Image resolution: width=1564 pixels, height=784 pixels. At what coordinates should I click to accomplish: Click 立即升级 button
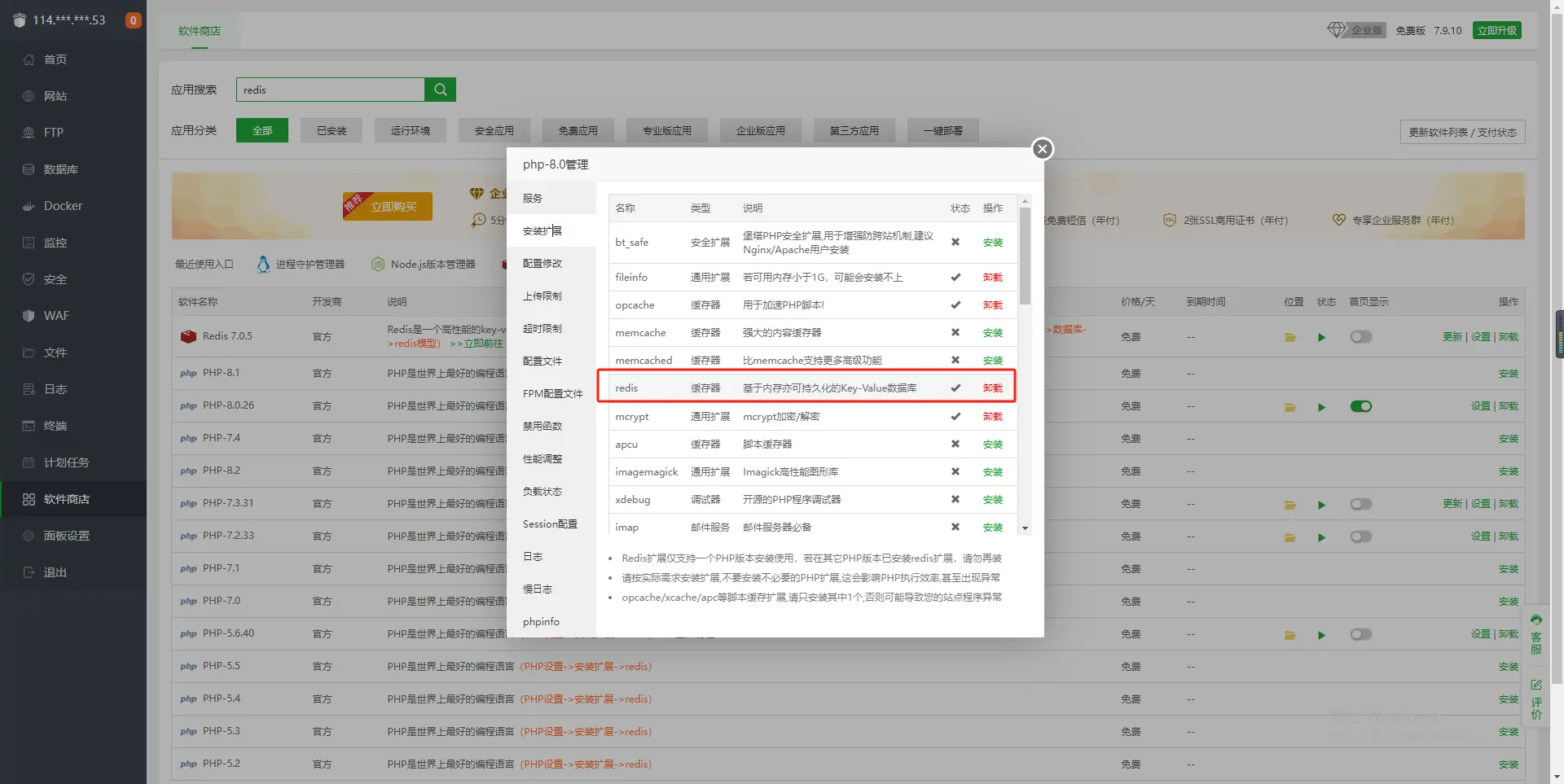click(1497, 30)
